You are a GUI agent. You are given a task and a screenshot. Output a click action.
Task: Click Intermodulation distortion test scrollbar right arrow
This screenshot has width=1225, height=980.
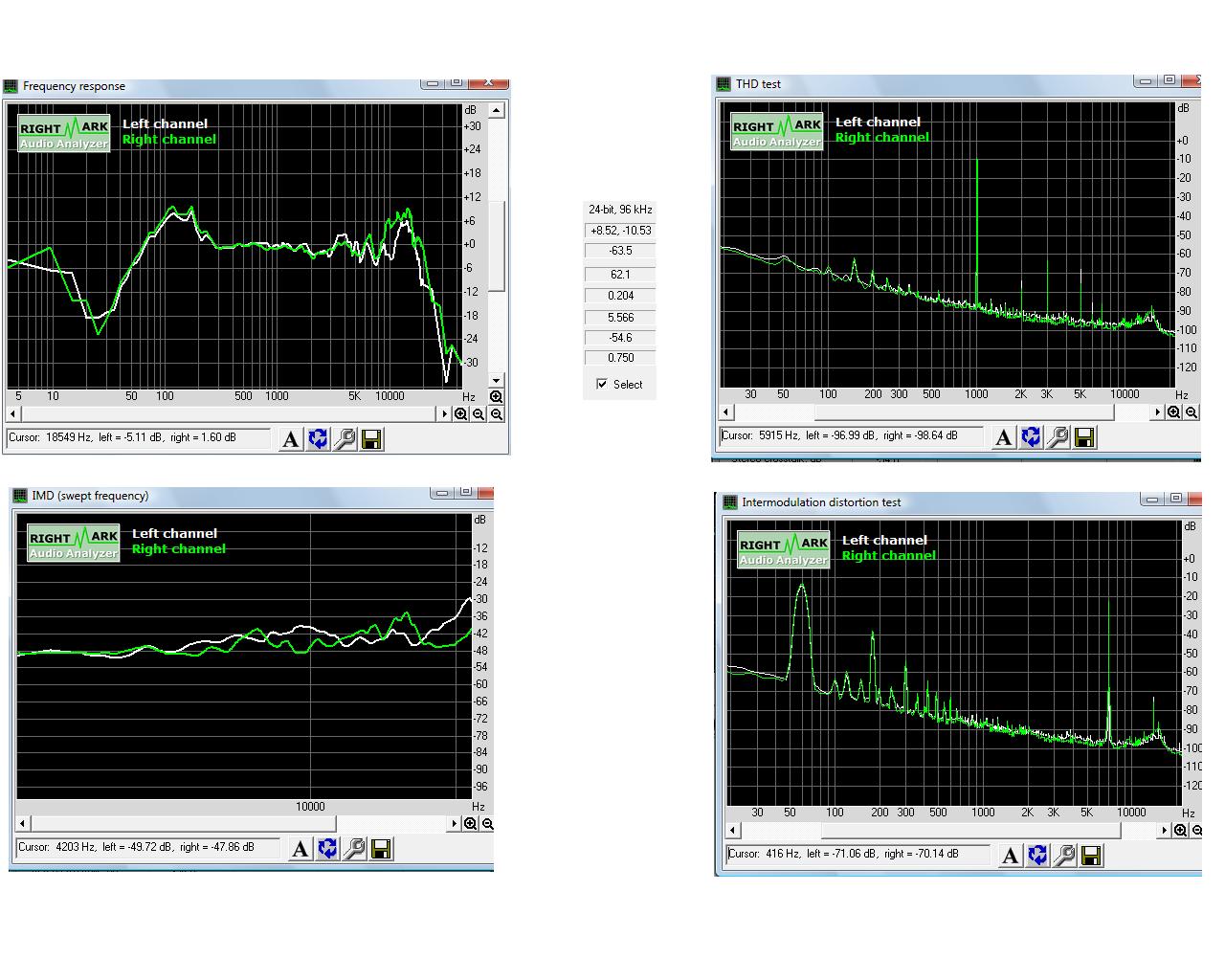[1165, 831]
